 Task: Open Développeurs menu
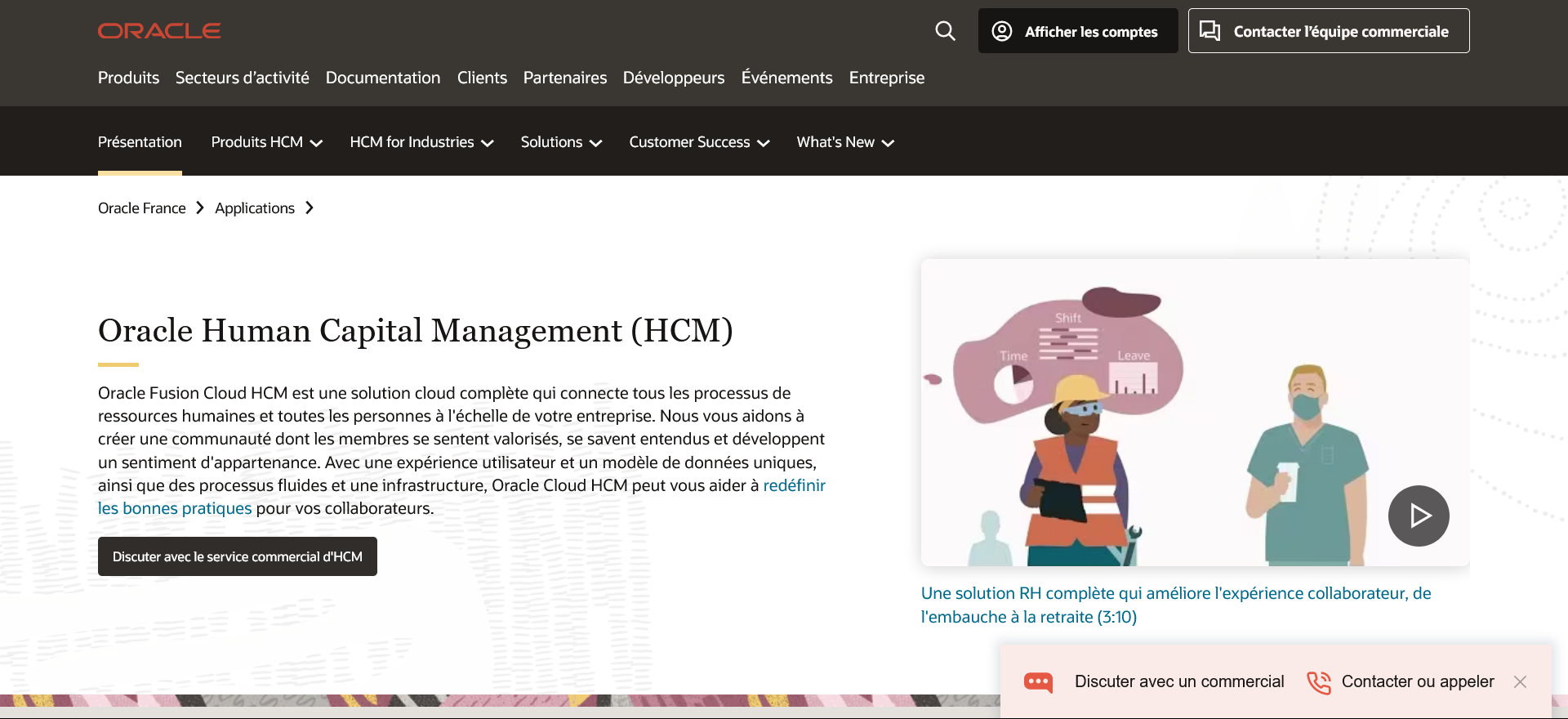click(x=674, y=78)
